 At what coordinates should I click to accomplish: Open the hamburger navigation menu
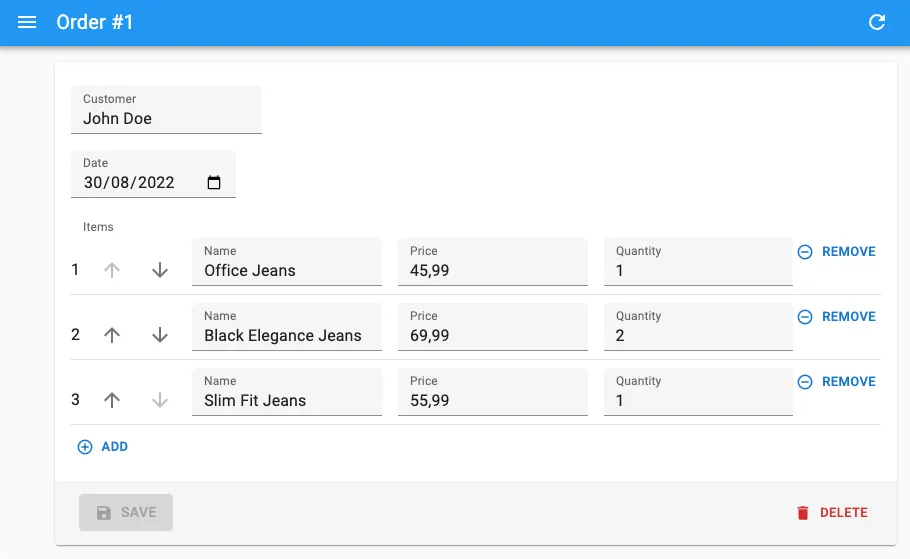tap(27, 22)
